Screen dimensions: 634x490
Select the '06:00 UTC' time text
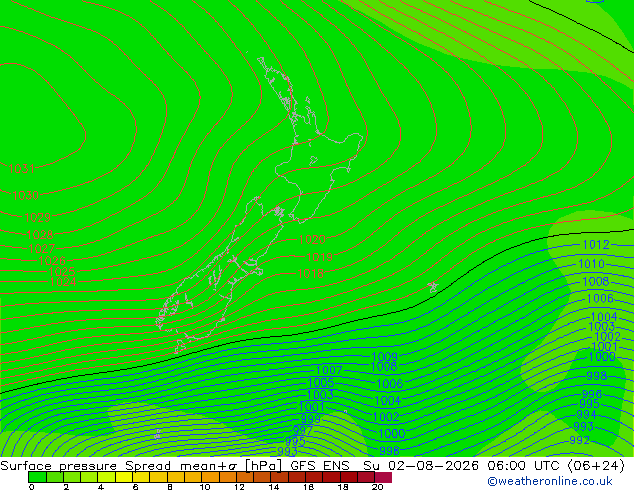point(523,466)
